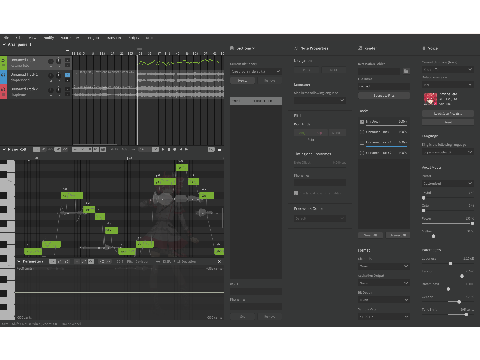Select the first highlighted Parameters toolbar icon

coord(52,262)
